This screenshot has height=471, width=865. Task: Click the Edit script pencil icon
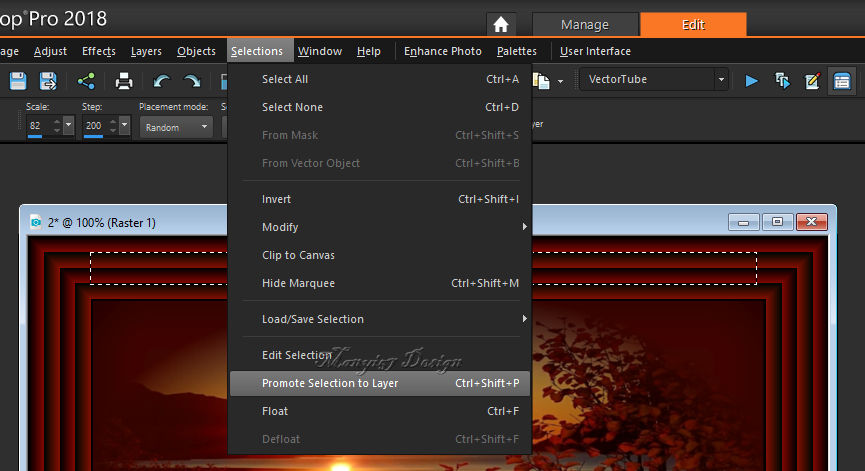coord(812,81)
